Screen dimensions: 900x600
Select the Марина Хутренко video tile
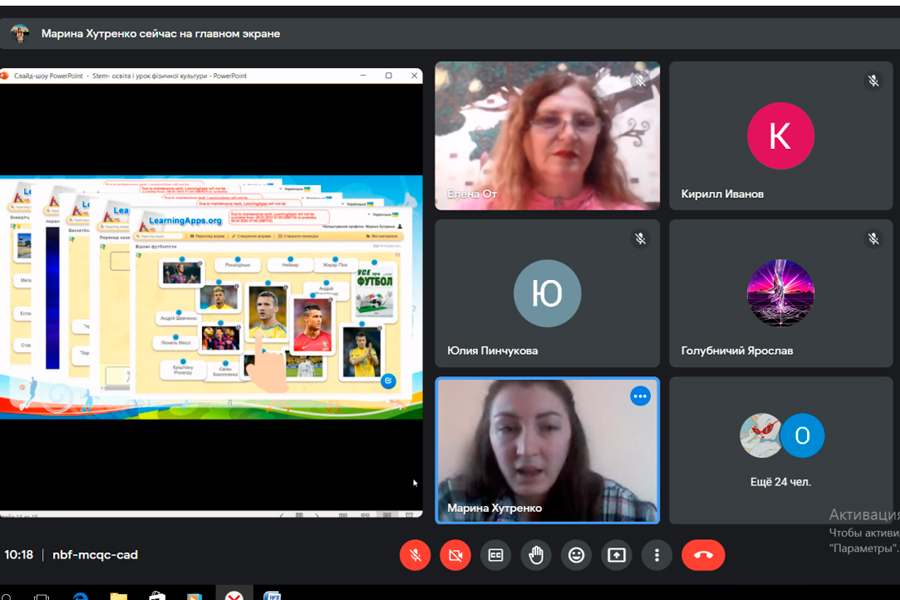click(547, 450)
